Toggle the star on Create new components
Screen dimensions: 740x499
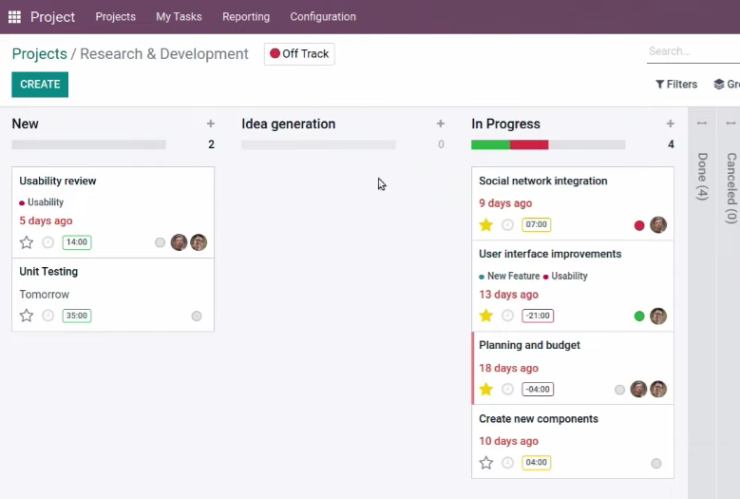click(x=486, y=463)
